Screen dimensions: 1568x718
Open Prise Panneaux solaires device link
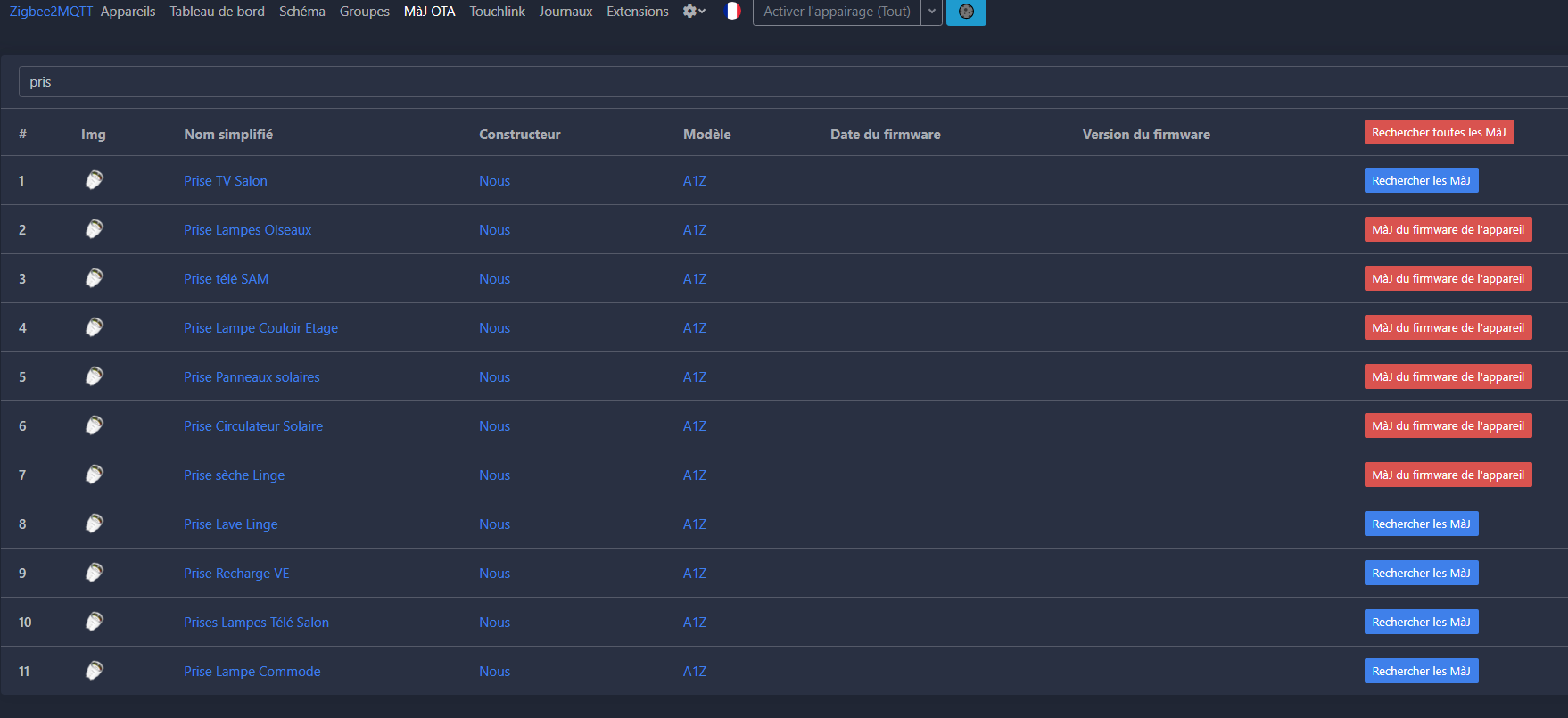click(252, 376)
